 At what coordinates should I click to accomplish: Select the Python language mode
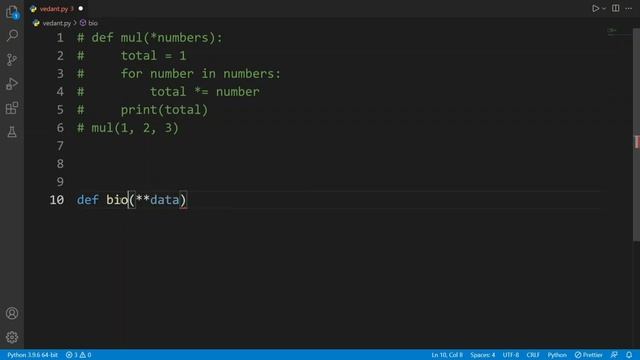click(x=557, y=355)
